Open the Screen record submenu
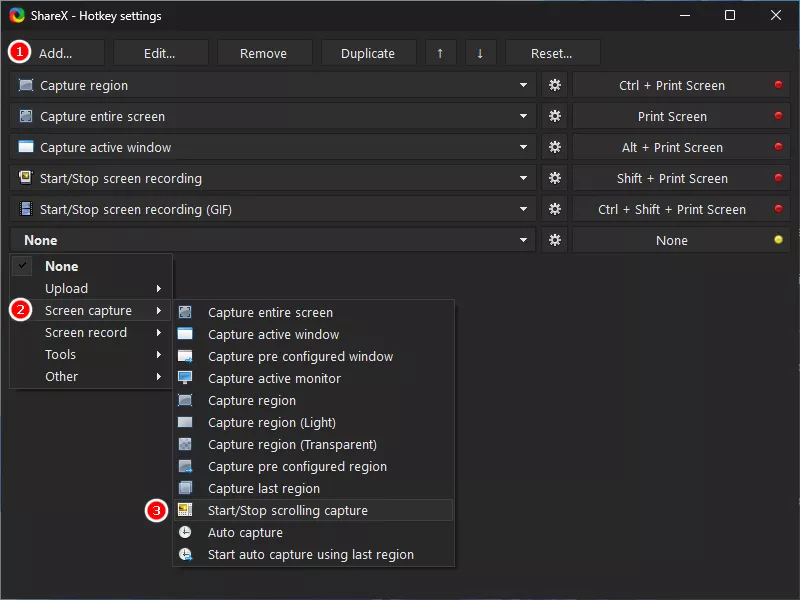Image resolution: width=800 pixels, height=600 pixels. [x=91, y=333]
